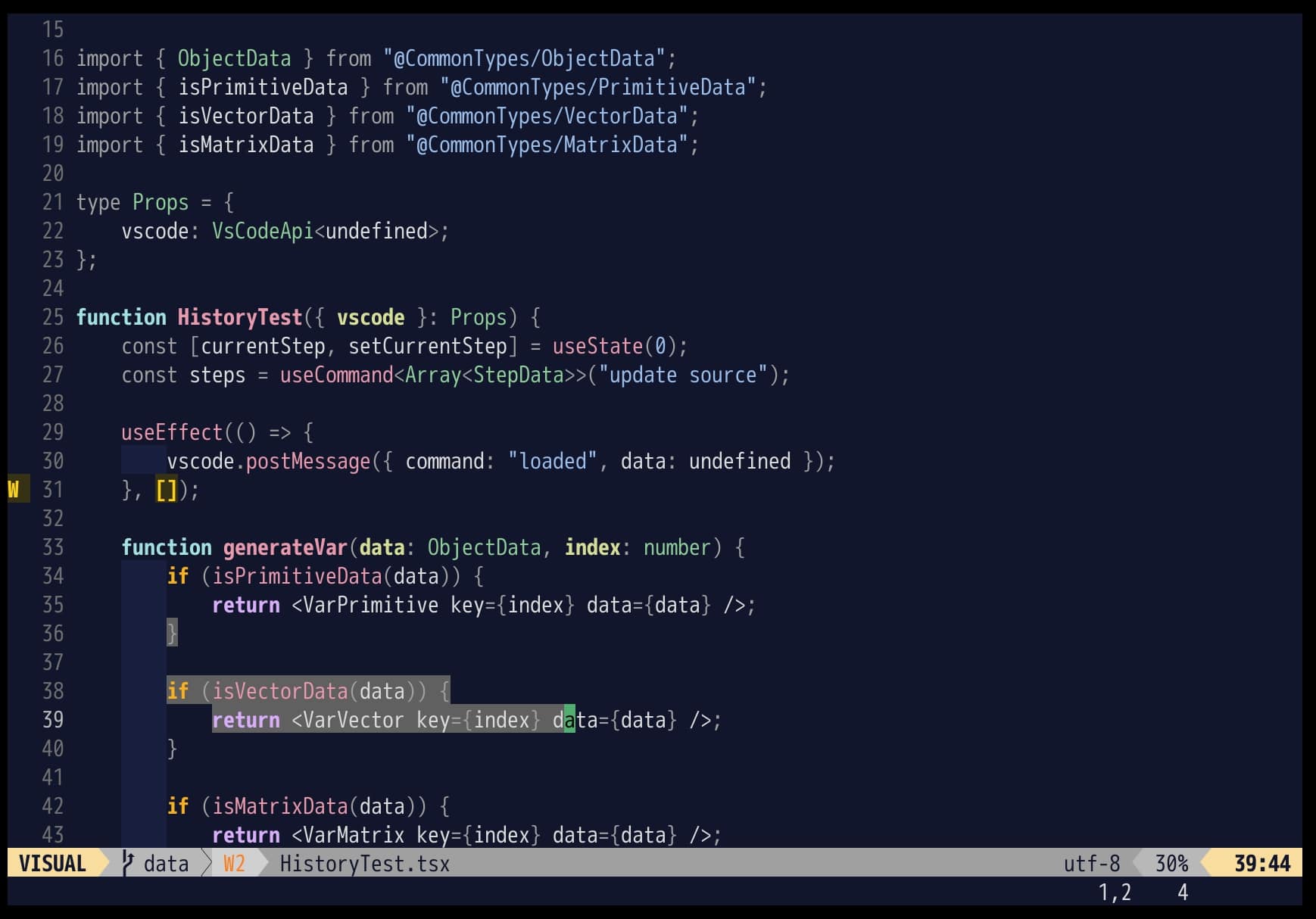Click the index parameter on line 33
1316x919 pixels.
click(x=592, y=547)
